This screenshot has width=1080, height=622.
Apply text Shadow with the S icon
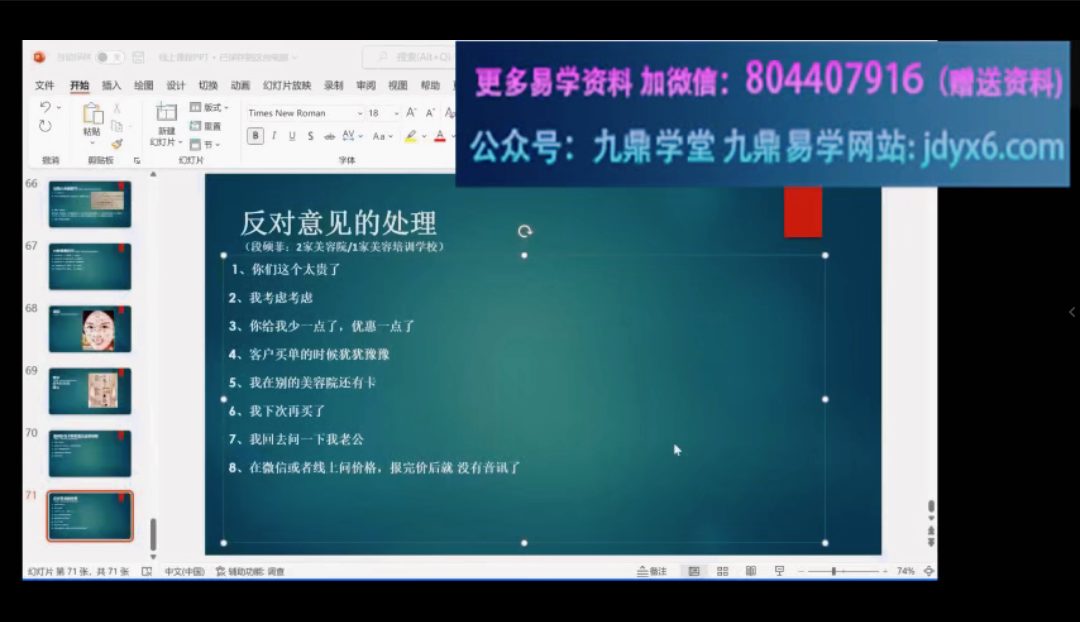pyautogui.click(x=311, y=136)
